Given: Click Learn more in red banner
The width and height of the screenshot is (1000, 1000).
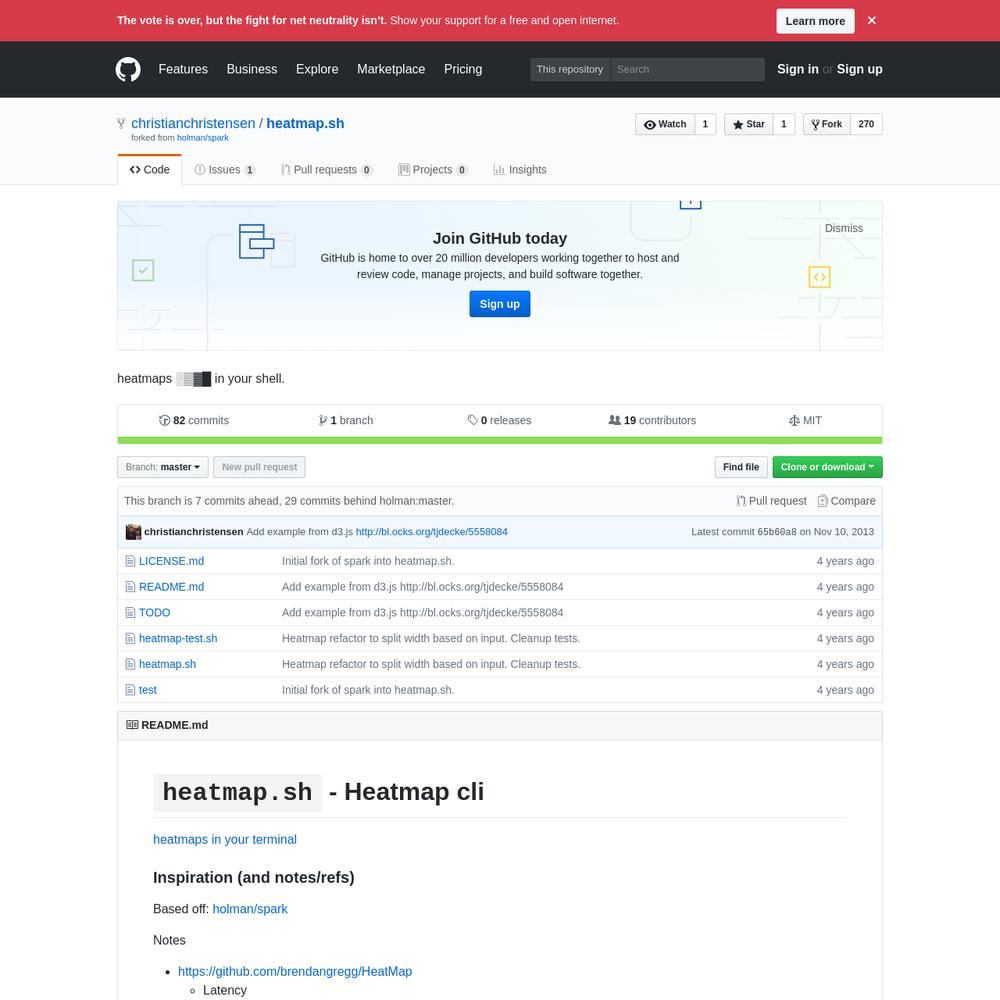Looking at the screenshot, I should tap(814, 21).
